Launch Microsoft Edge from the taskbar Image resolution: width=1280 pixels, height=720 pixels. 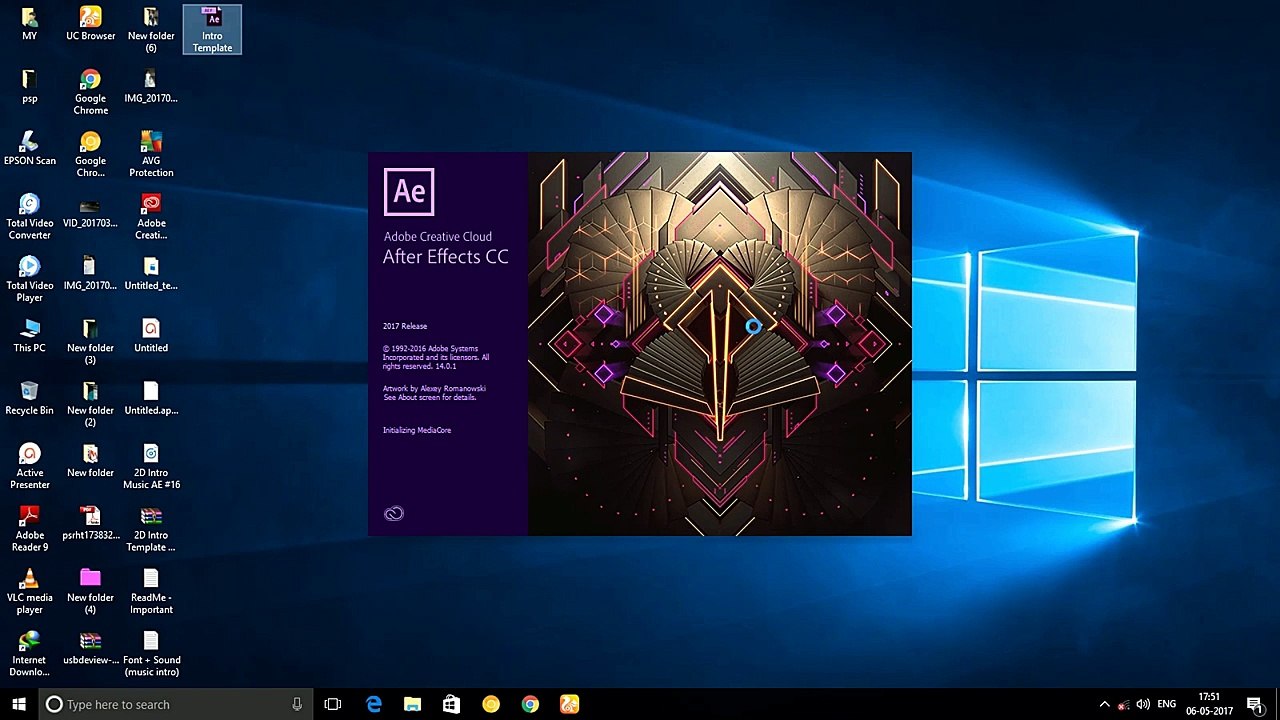click(x=373, y=704)
